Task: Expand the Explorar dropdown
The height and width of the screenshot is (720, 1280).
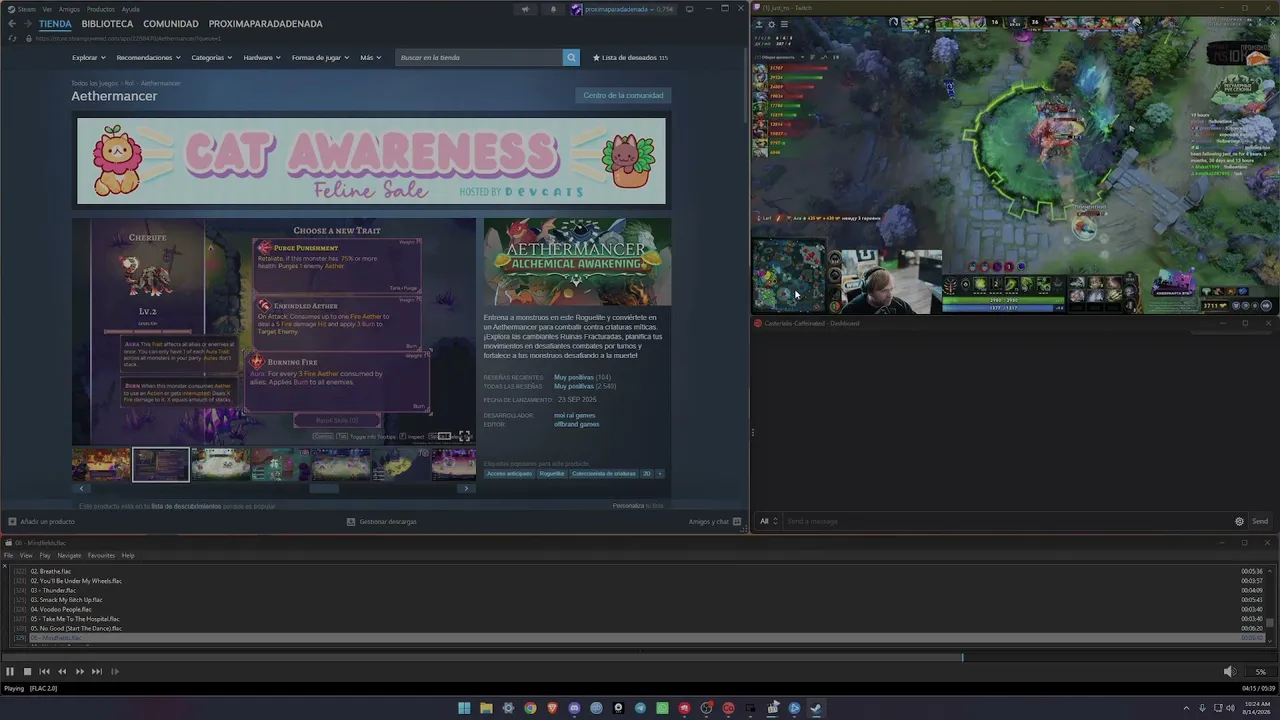Action: tap(87, 58)
